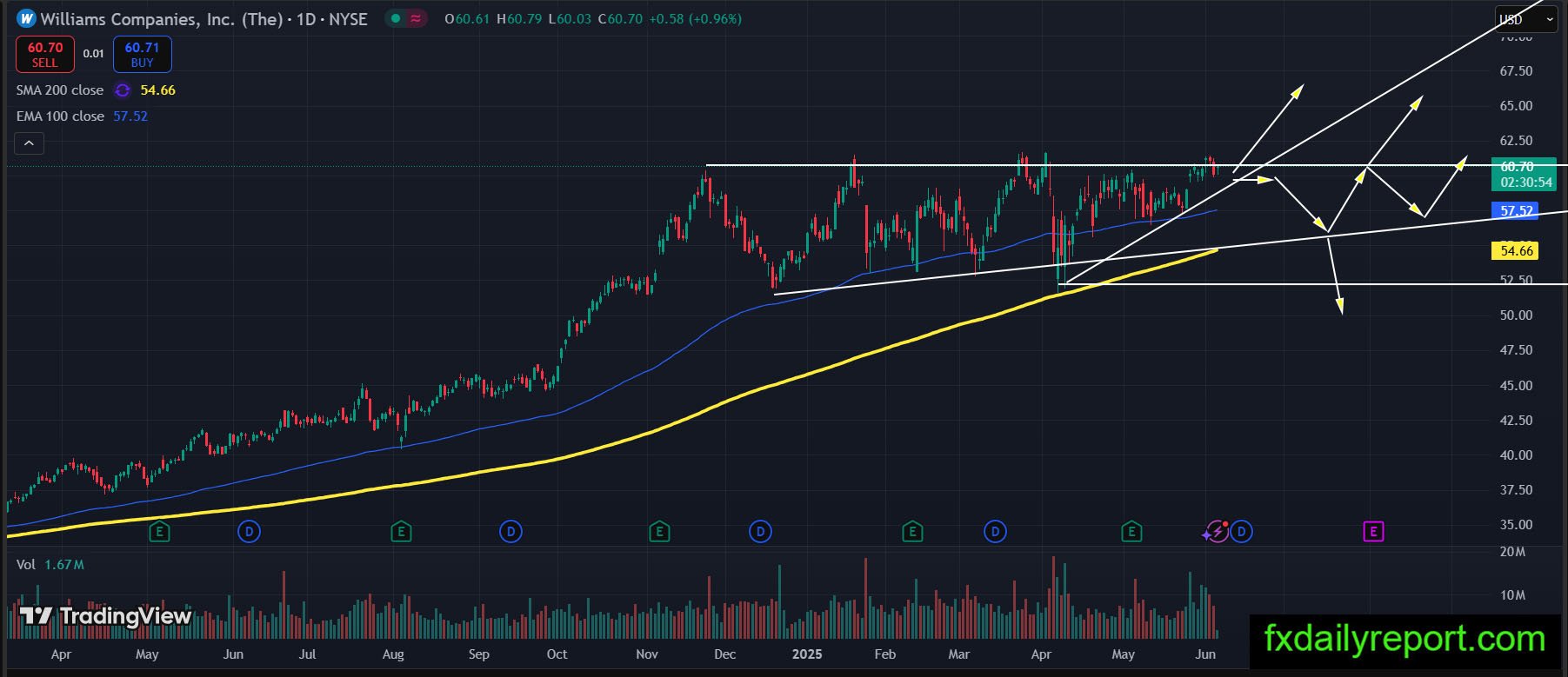1568x677 pixels.
Task: Click the L60.03 low price value
Action: coord(570,19)
